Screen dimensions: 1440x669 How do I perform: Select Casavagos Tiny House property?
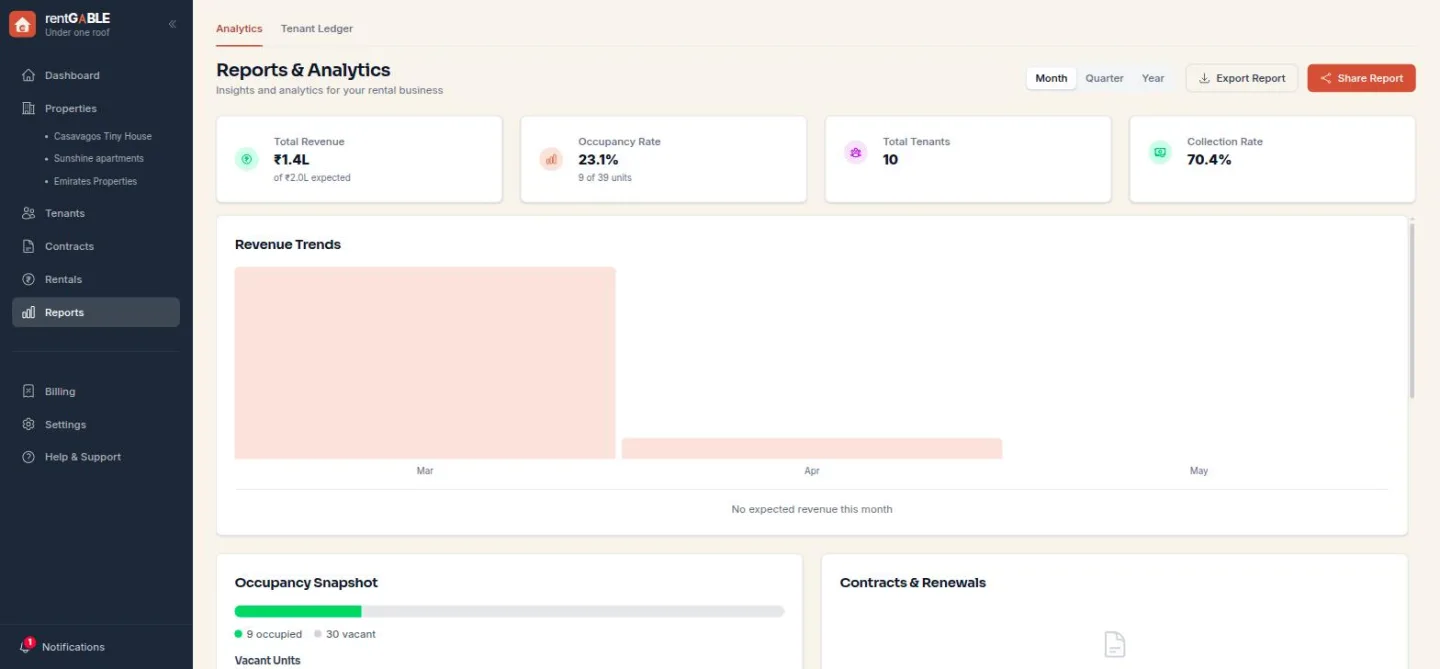pos(103,136)
